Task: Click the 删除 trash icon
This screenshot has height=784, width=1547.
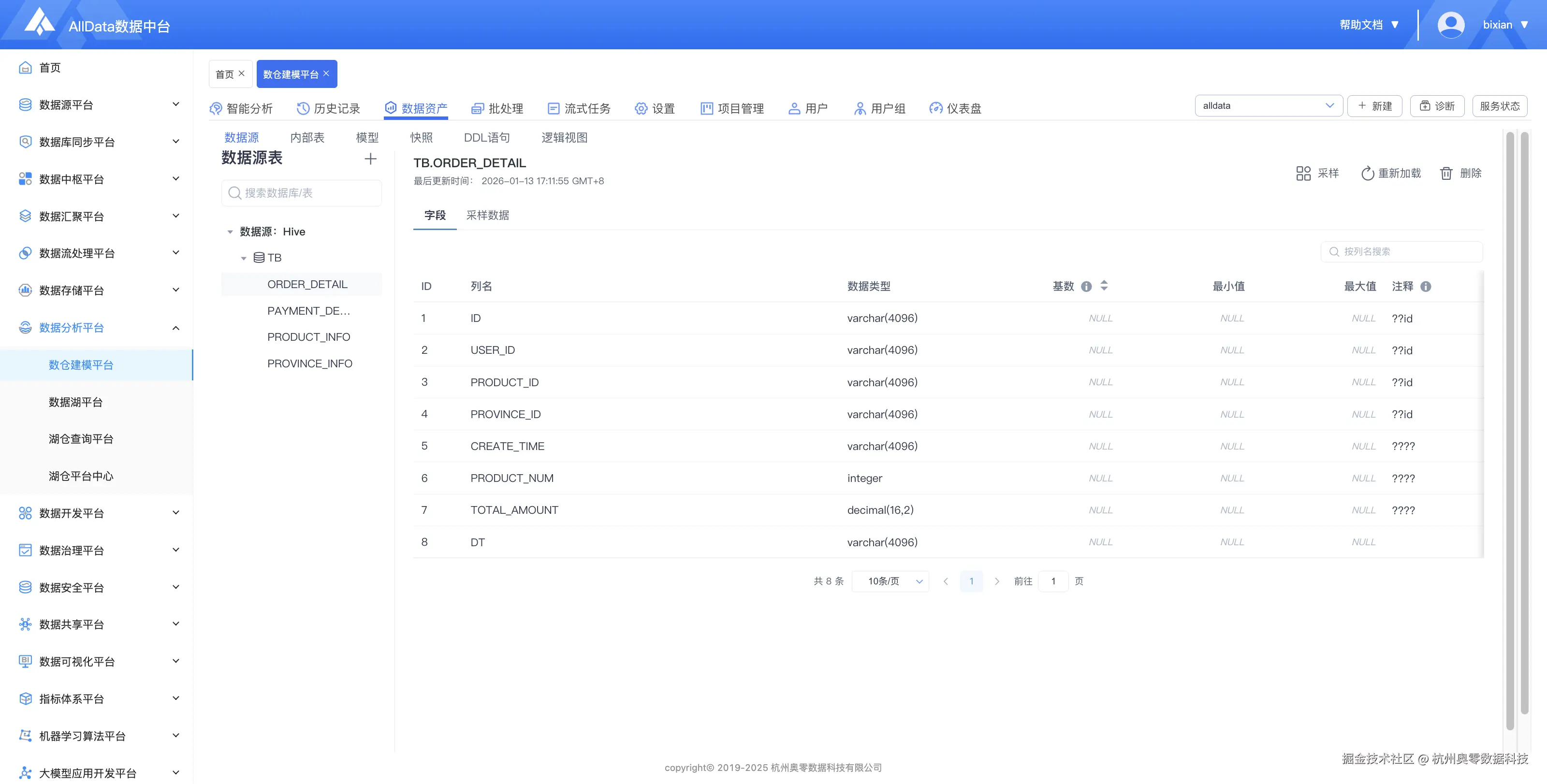Action: tap(1446, 174)
